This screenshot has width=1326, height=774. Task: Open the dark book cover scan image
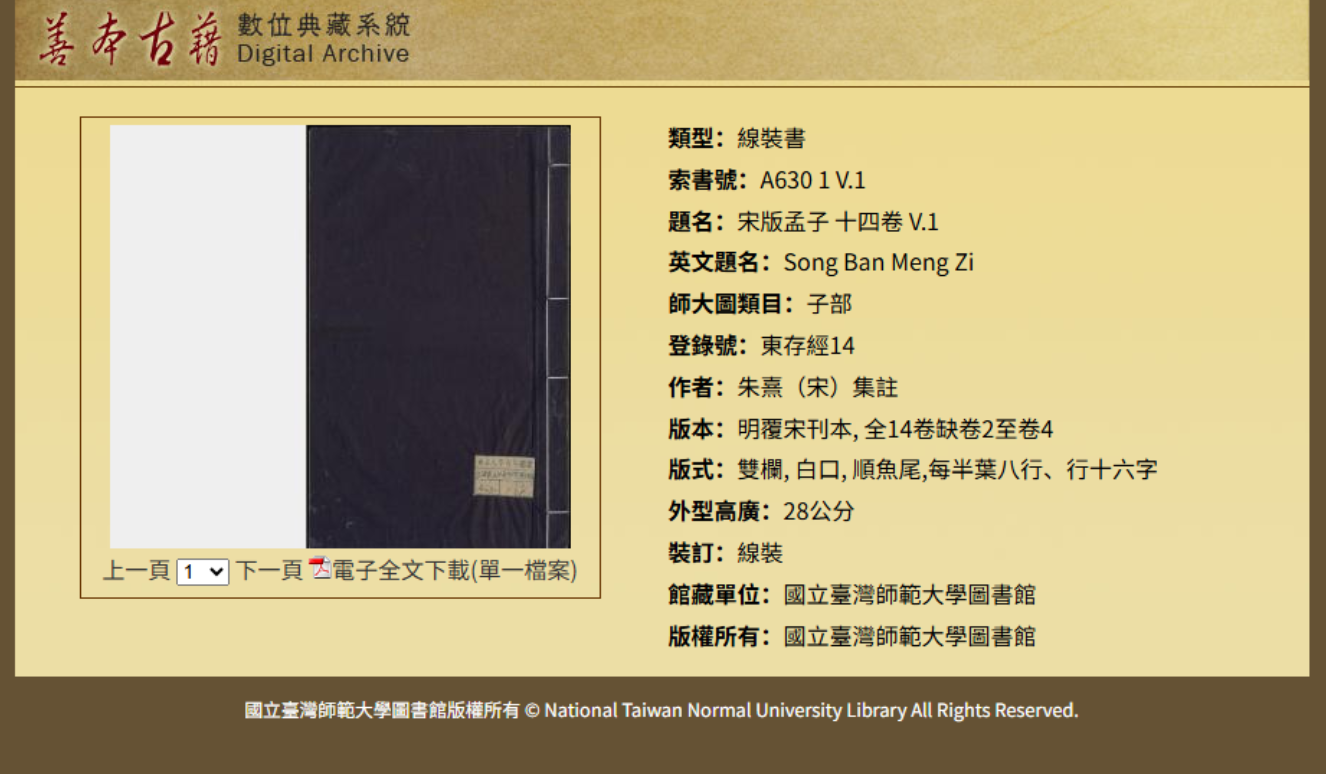tap(438, 337)
